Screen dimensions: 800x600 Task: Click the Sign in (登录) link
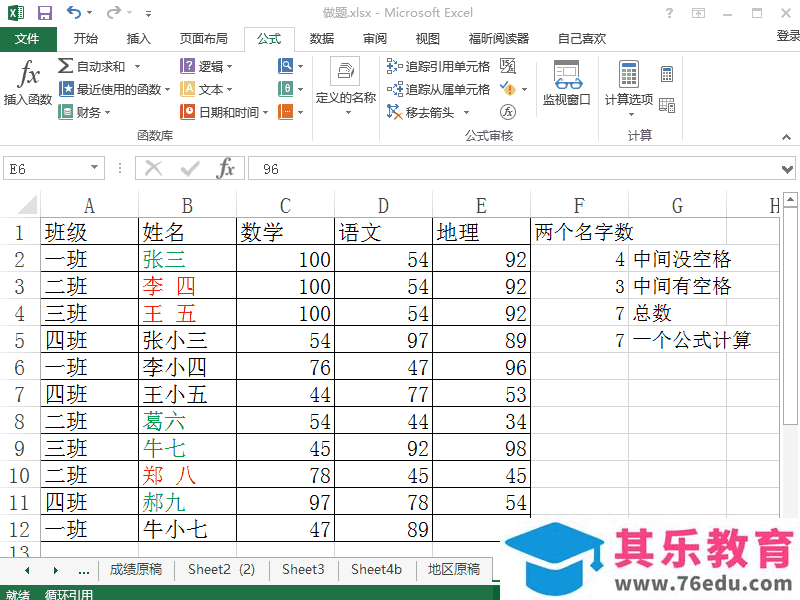pos(788,36)
